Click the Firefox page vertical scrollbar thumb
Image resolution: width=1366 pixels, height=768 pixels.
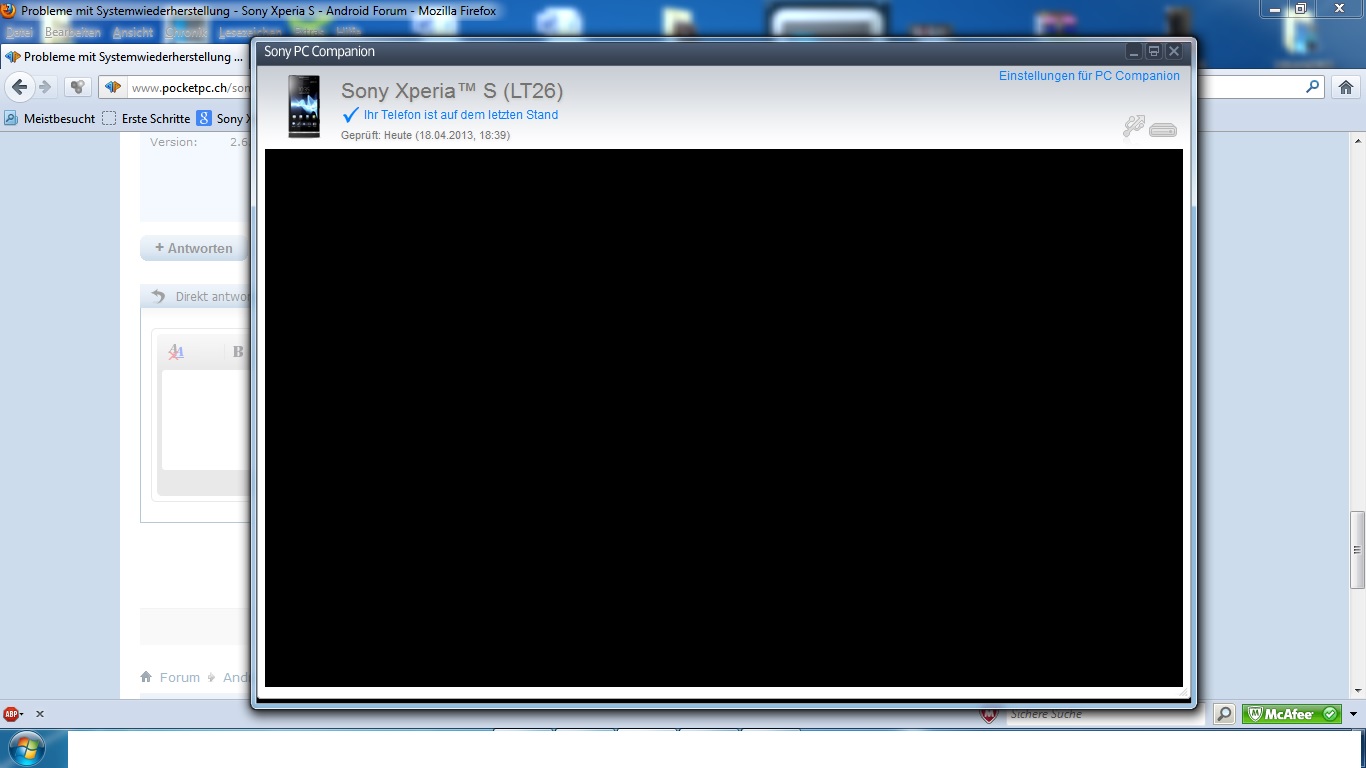click(1357, 549)
